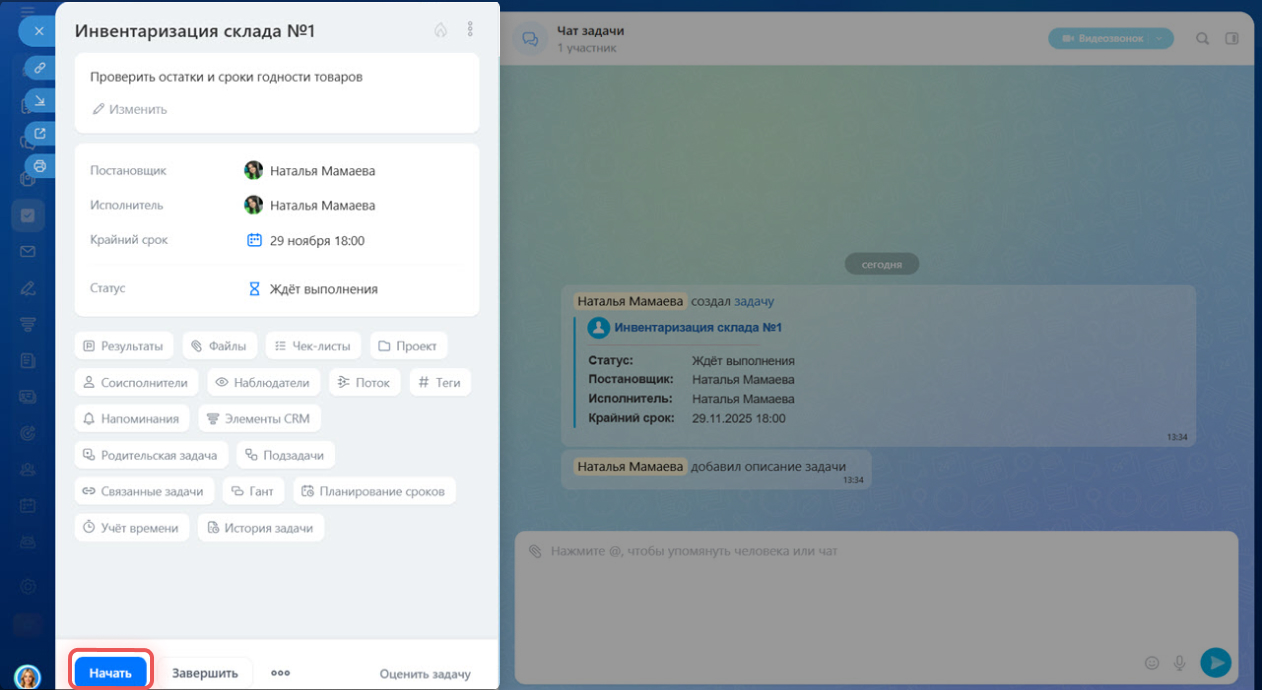
Task: View the История задачи
Action: click(x=261, y=528)
